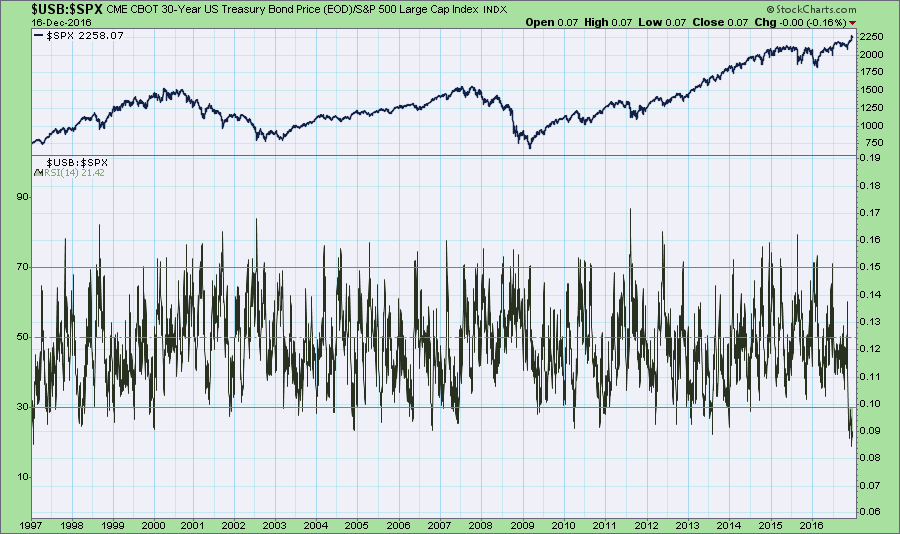Click the RSI 50 level label

coord(23,337)
